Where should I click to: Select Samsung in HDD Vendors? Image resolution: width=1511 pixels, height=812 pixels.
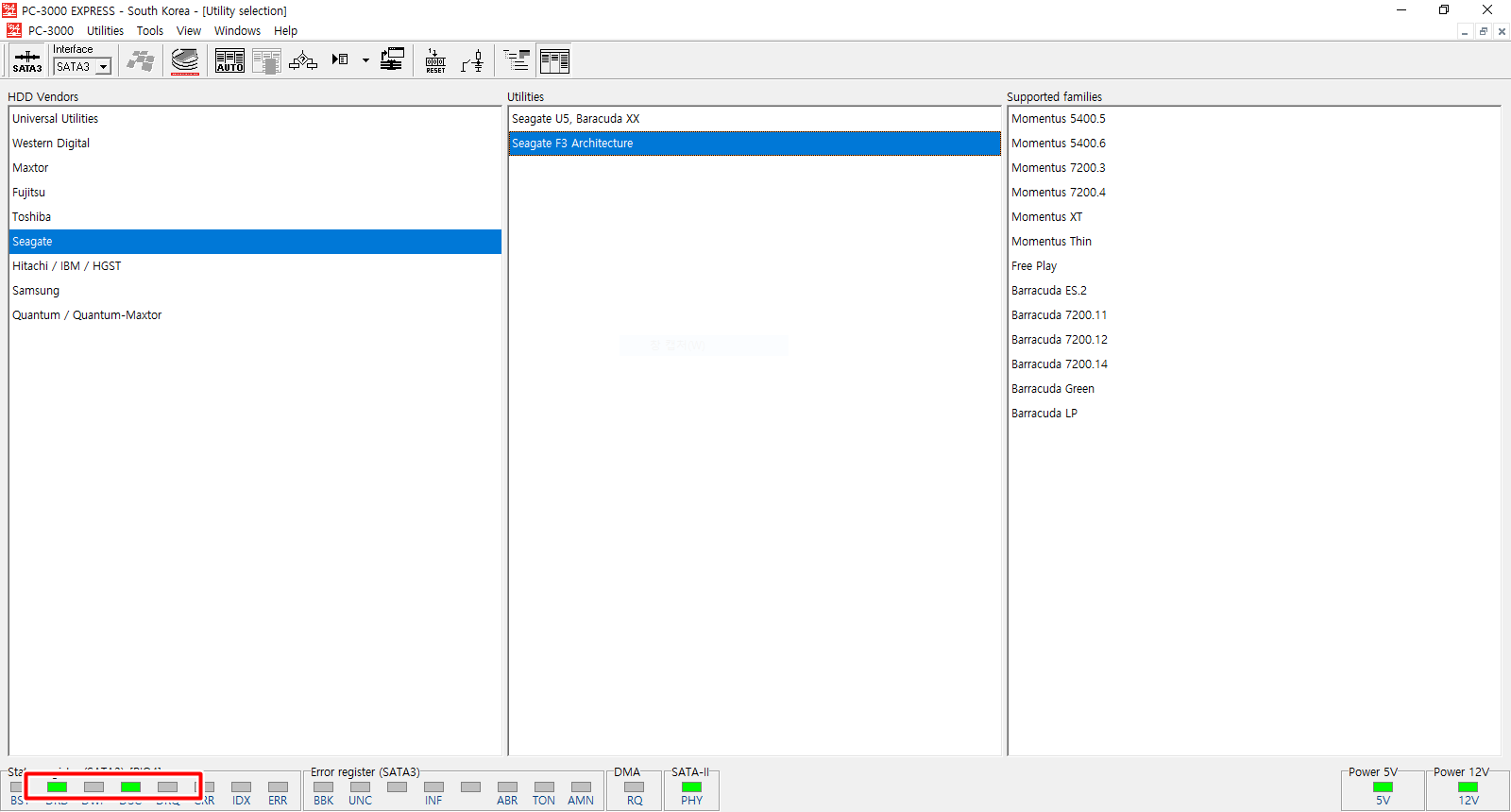point(255,291)
